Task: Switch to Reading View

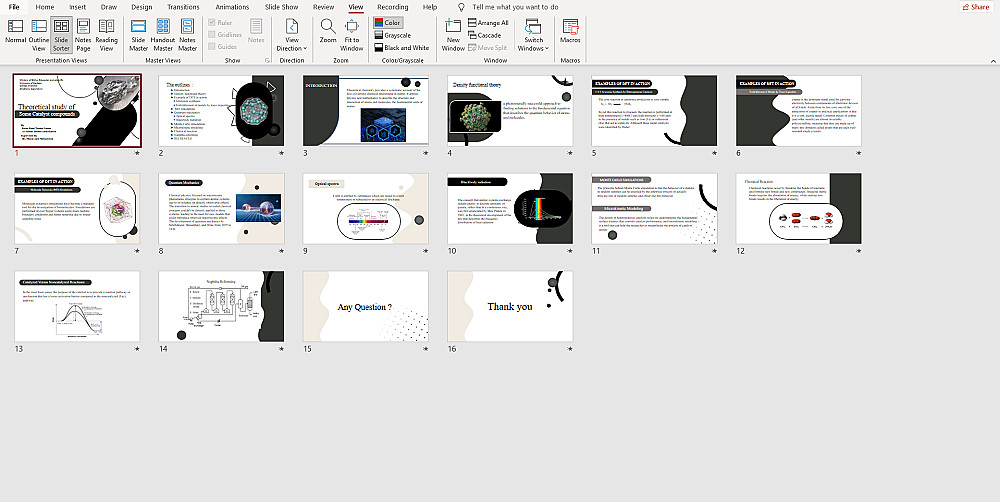Action: click(107, 35)
